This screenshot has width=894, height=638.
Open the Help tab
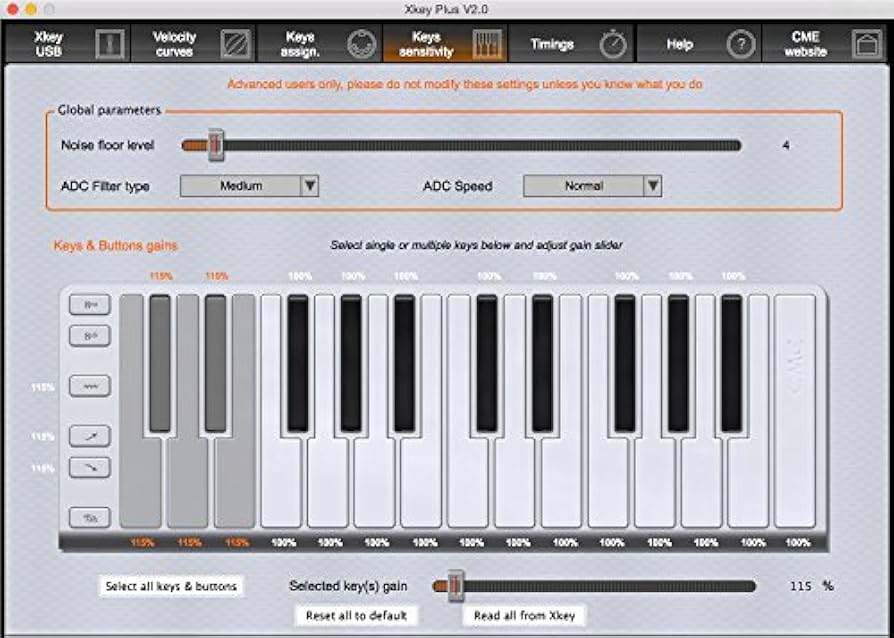(699, 44)
